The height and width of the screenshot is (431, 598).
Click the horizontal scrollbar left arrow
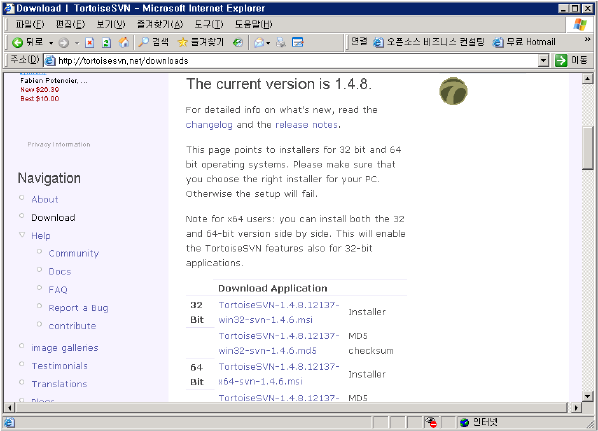point(9,408)
